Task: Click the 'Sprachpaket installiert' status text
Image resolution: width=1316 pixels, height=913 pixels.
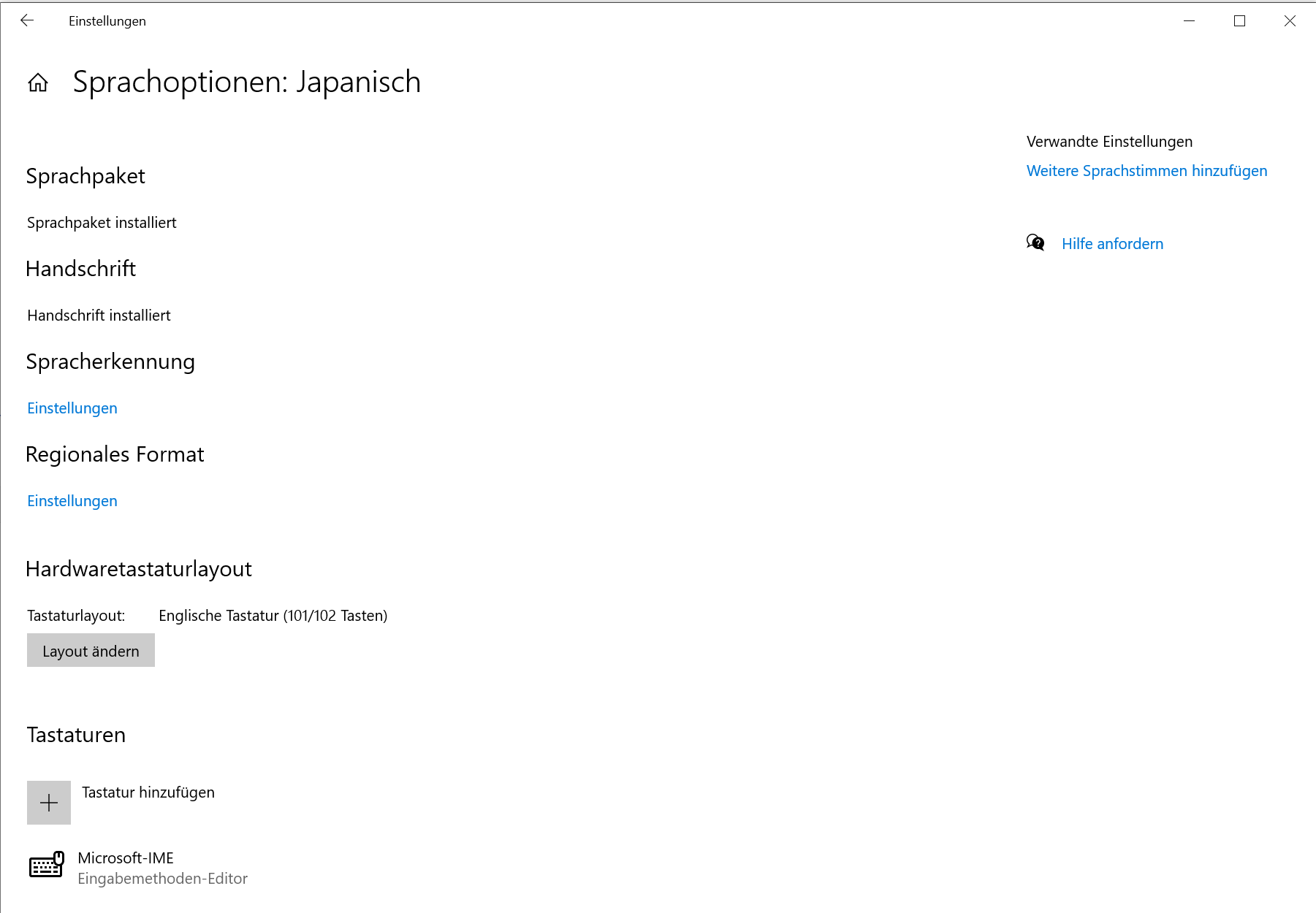Action: tap(102, 223)
